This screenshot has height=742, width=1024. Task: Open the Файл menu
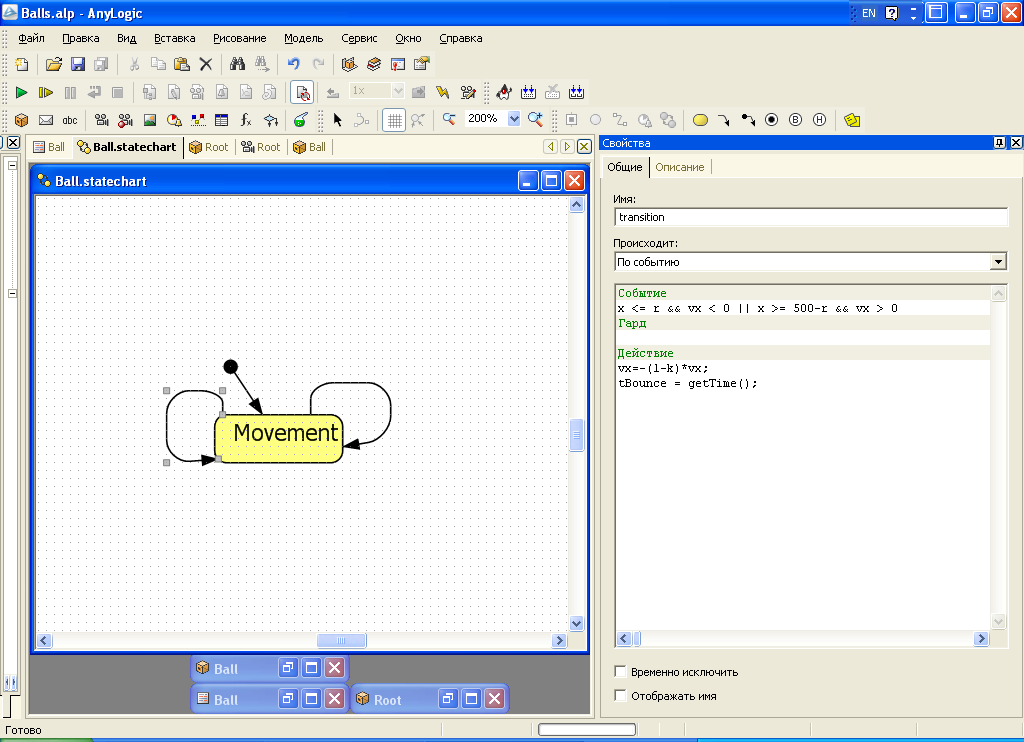click(31, 39)
